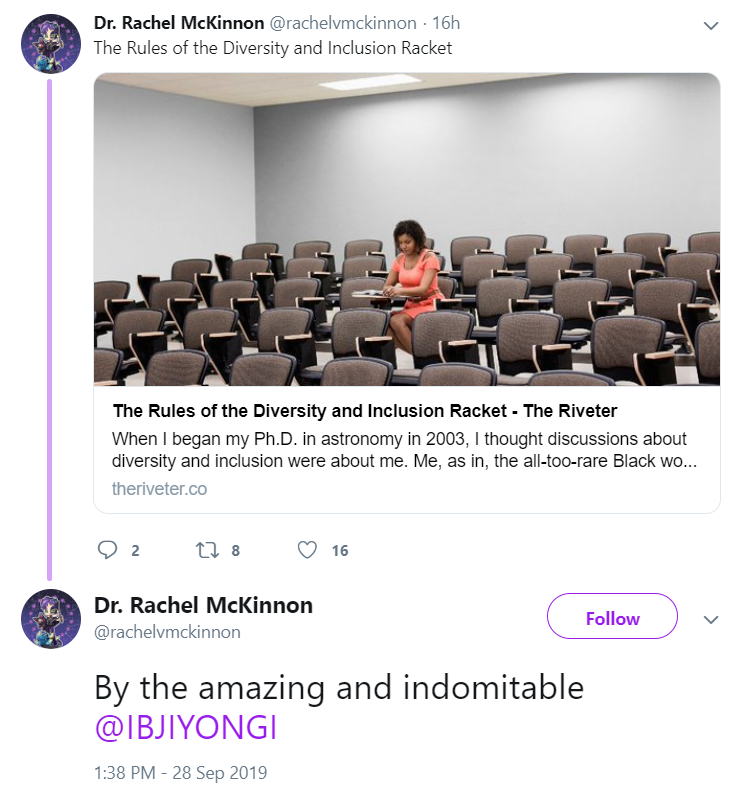Click the article description preview text
This screenshot has height=799, width=742.
[404, 449]
